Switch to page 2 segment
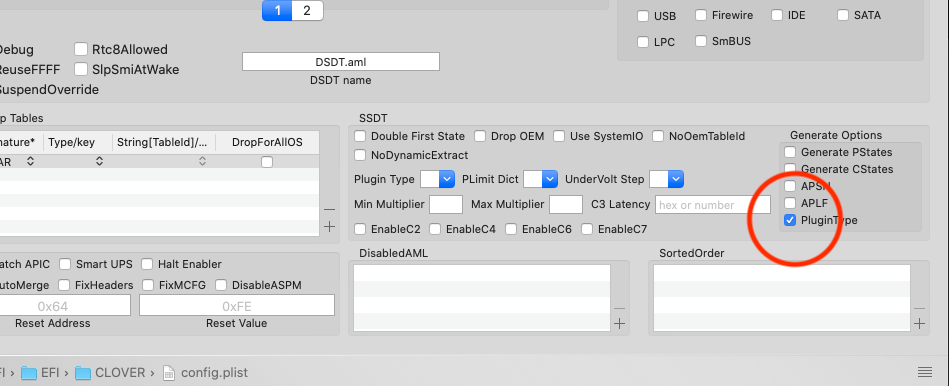The width and height of the screenshot is (949, 386). tap(307, 11)
